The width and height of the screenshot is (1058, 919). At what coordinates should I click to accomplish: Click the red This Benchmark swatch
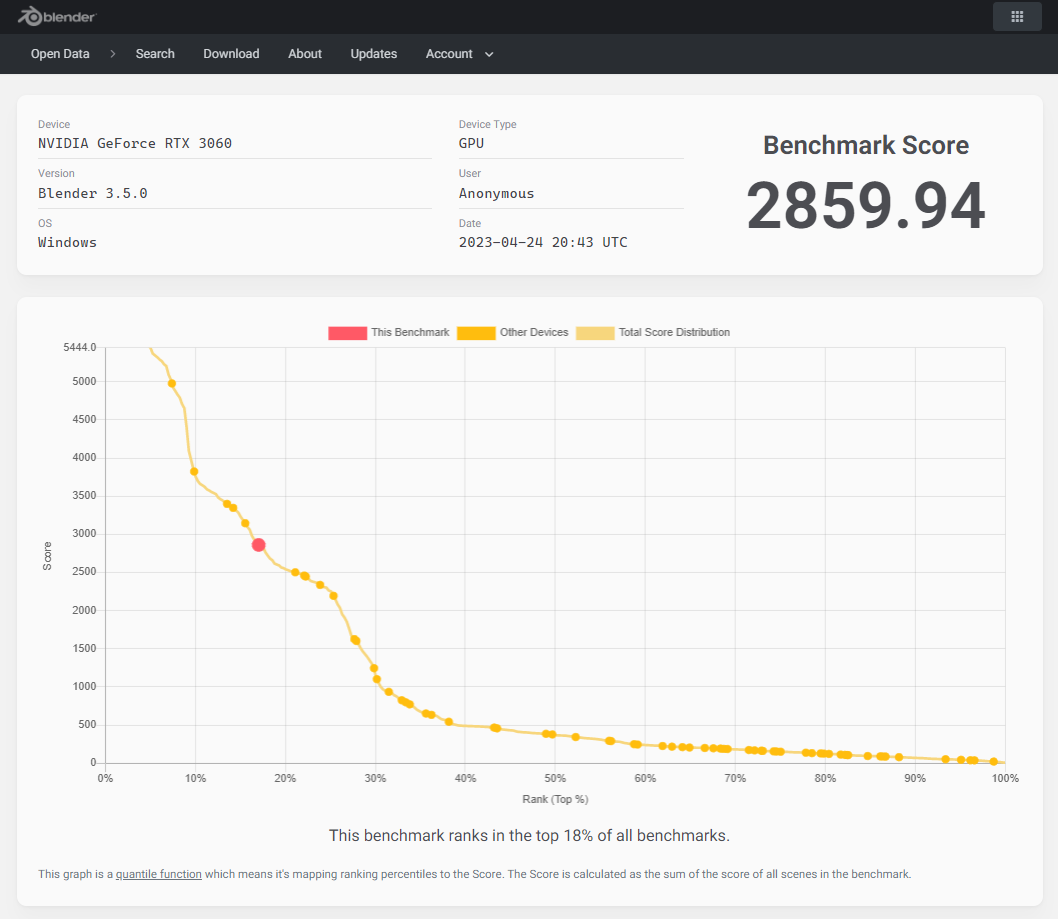pyautogui.click(x=347, y=333)
